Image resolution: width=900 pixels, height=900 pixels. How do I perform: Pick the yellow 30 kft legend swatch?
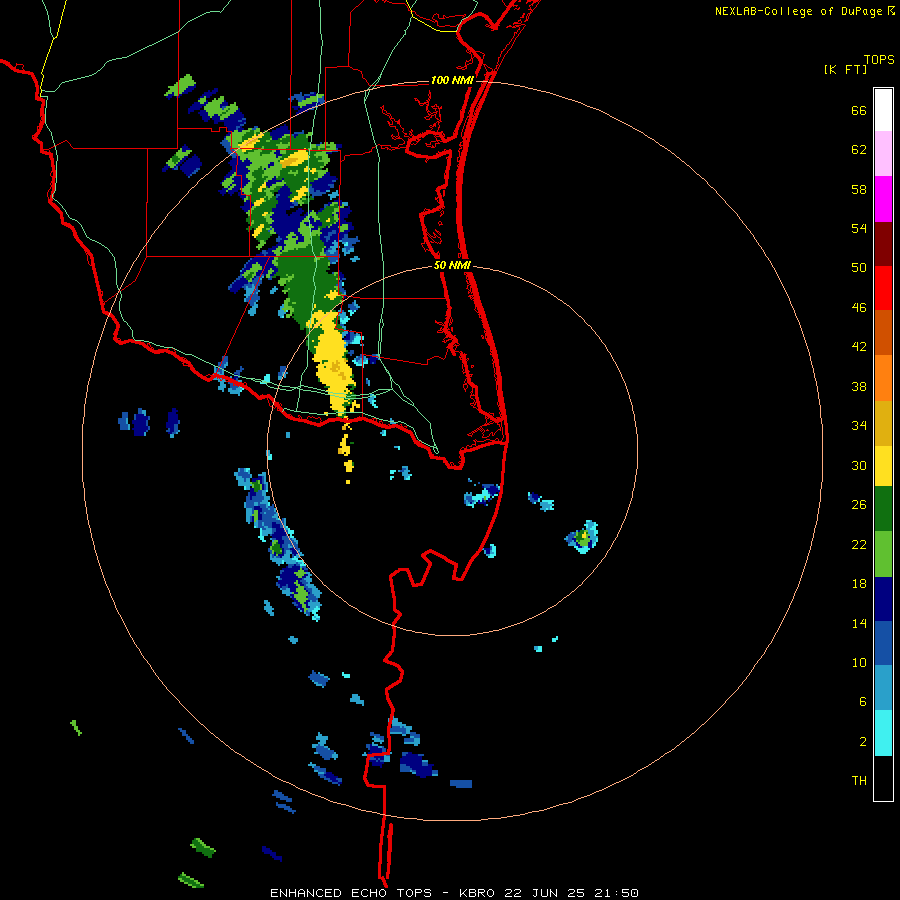point(883,466)
